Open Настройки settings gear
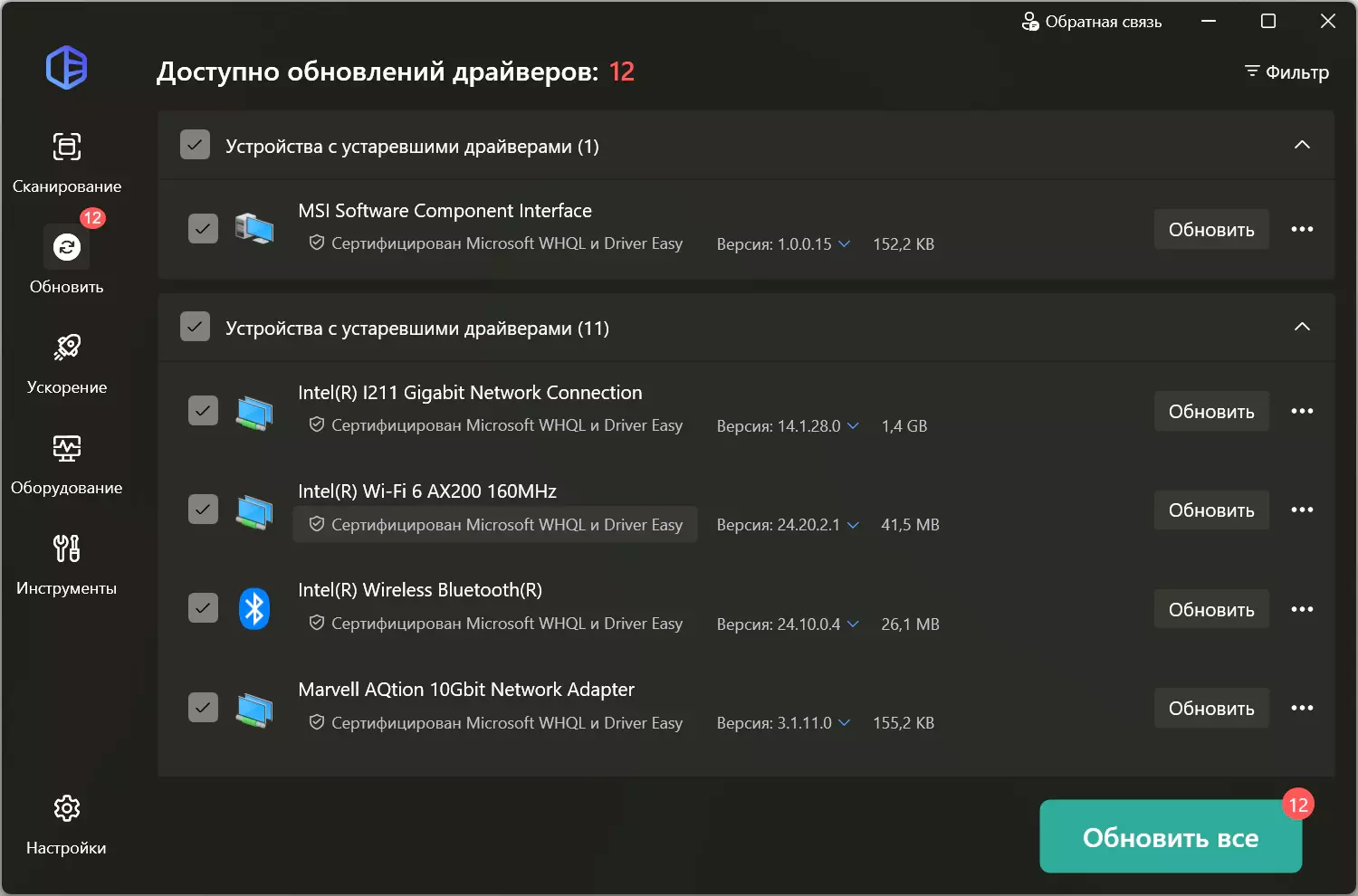1358x896 pixels. [67, 825]
